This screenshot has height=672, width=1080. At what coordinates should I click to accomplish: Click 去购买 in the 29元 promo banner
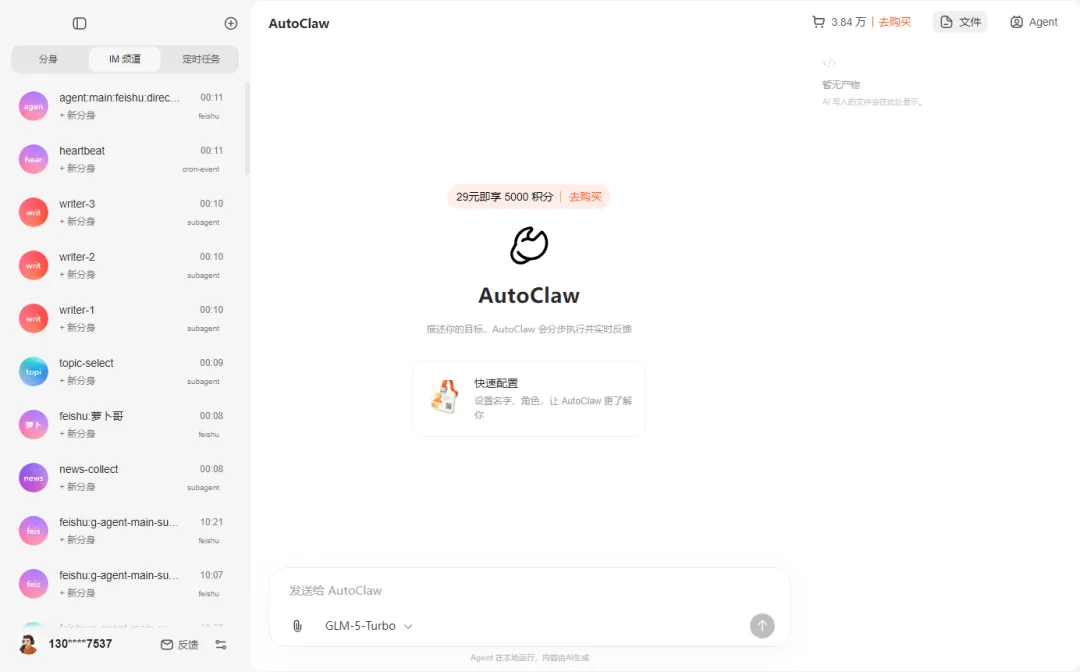585,197
